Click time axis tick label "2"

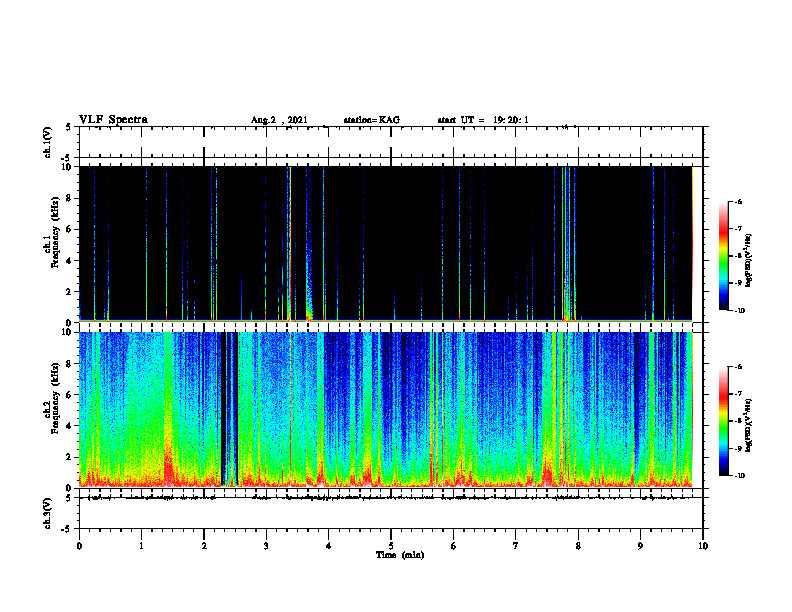click(204, 546)
